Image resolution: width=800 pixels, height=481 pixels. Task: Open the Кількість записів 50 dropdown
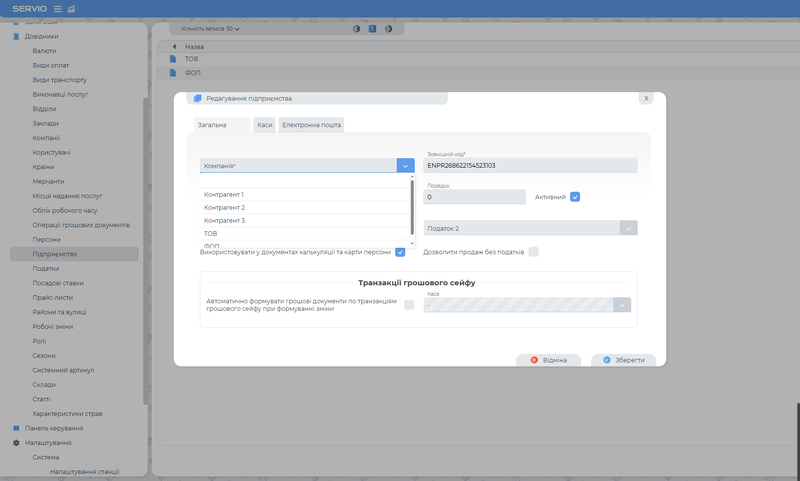pos(208,29)
